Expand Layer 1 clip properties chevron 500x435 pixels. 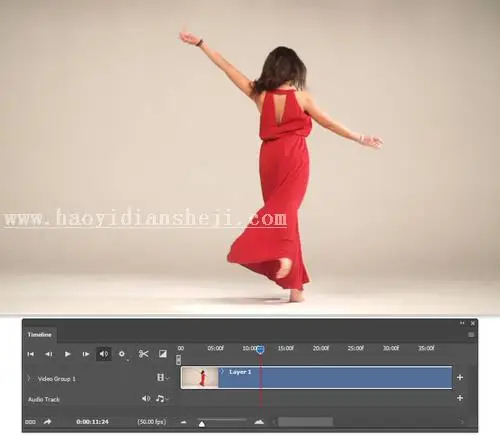(222, 371)
